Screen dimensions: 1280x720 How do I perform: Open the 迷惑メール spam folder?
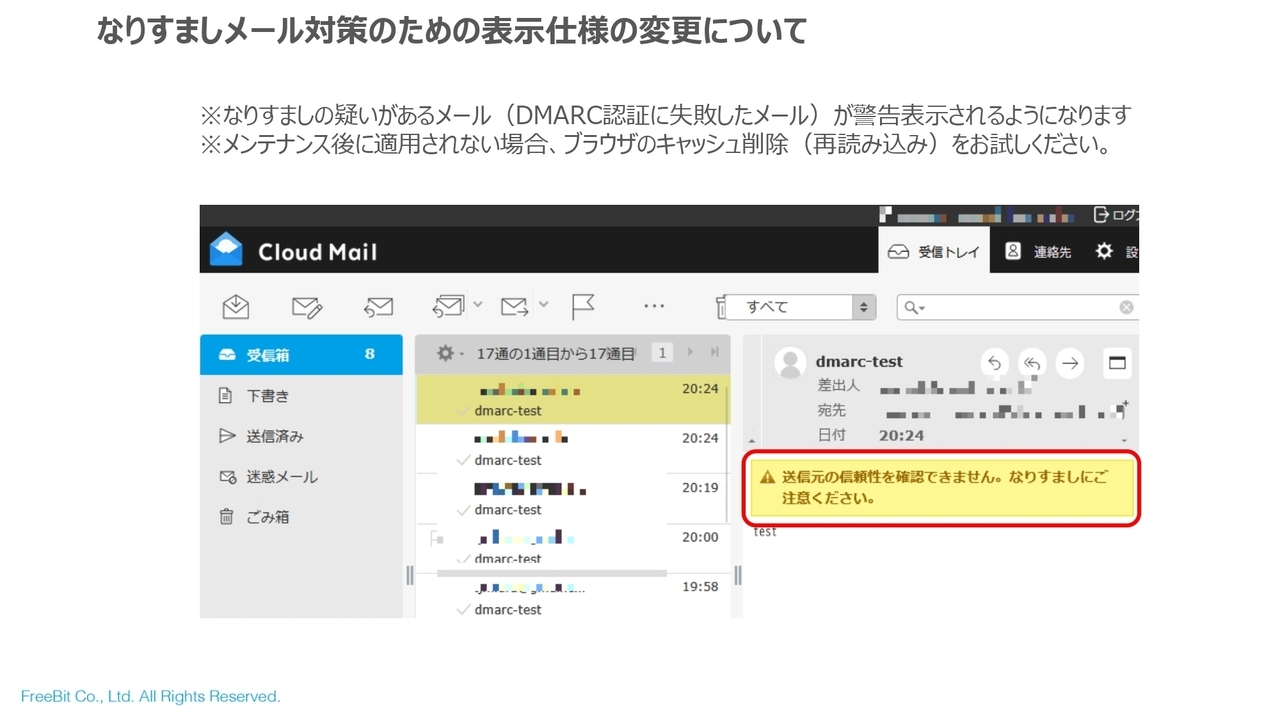coord(281,477)
